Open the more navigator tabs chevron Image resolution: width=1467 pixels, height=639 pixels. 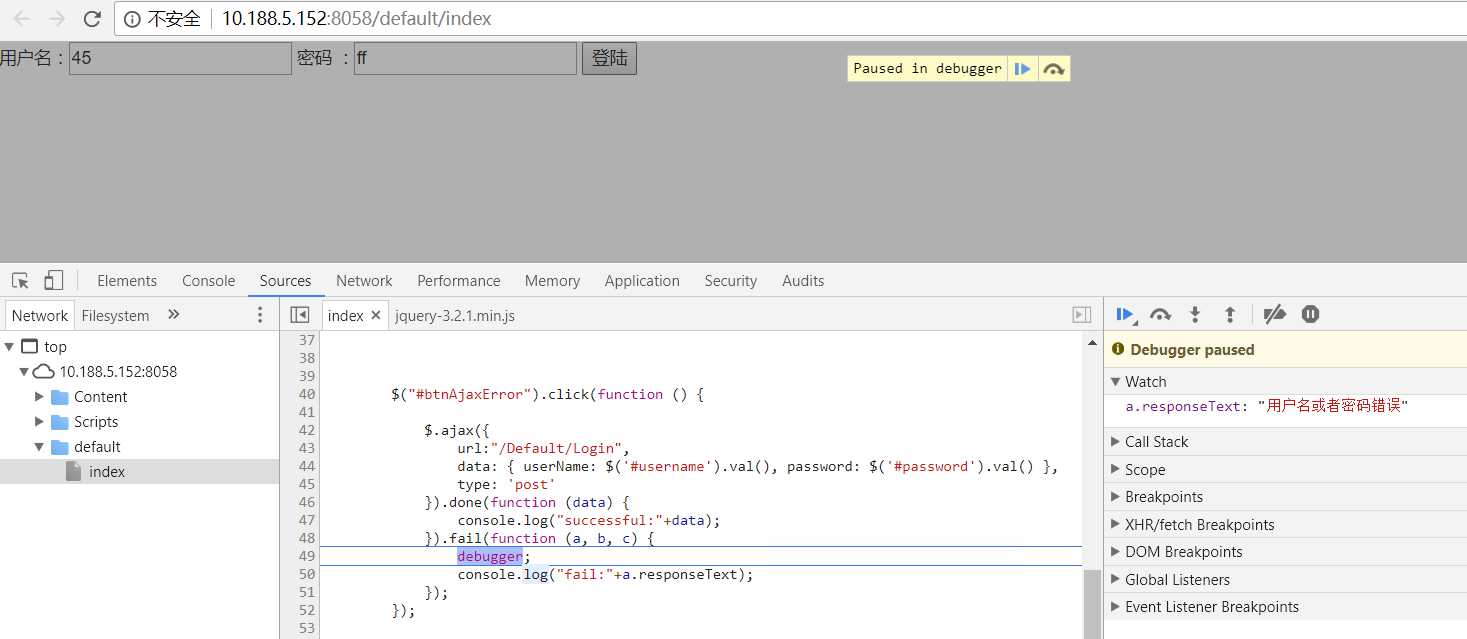point(173,315)
